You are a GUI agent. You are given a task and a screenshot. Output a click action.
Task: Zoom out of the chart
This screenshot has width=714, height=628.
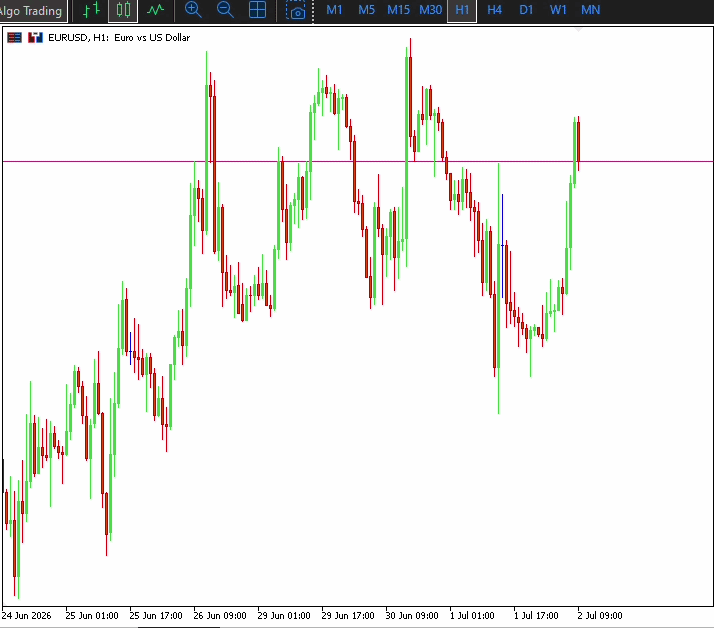(x=225, y=10)
